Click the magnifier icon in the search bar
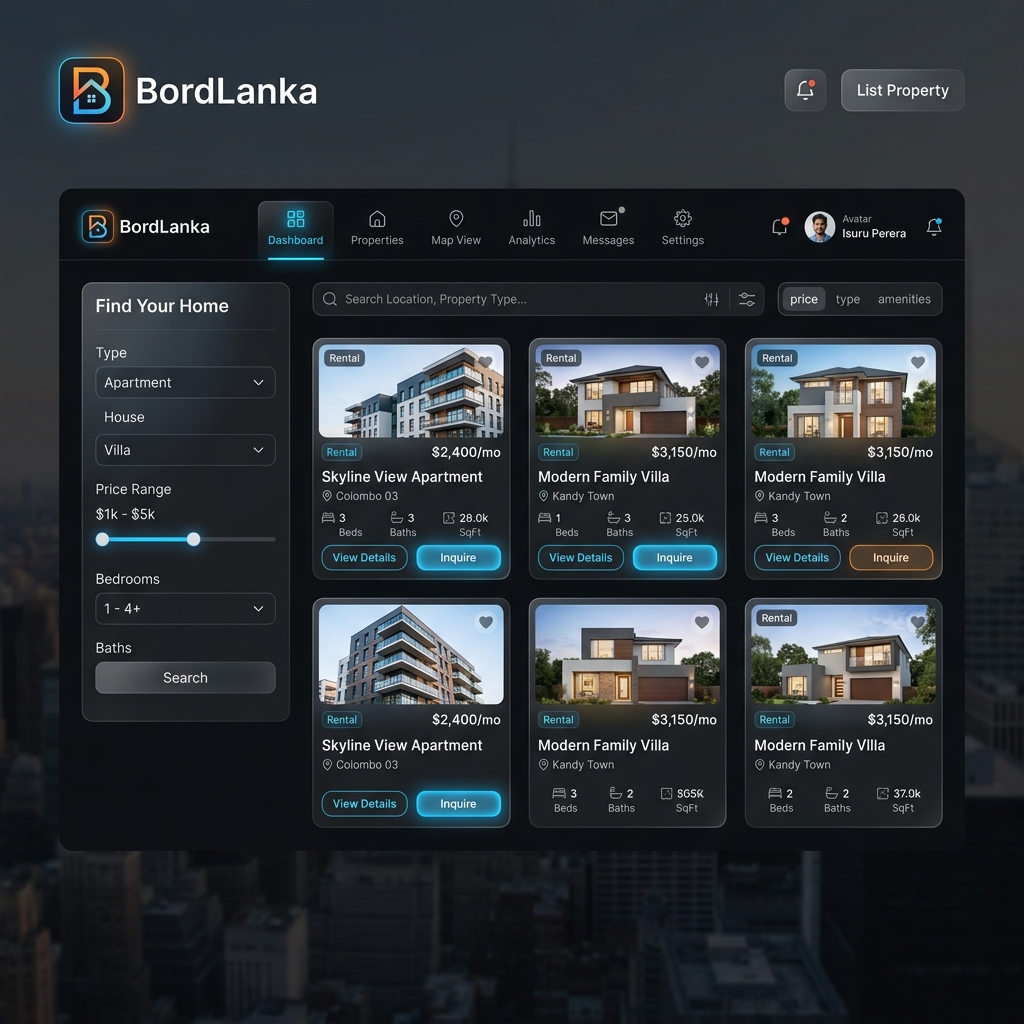Image resolution: width=1024 pixels, height=1024 pixels. click(330, 299)
